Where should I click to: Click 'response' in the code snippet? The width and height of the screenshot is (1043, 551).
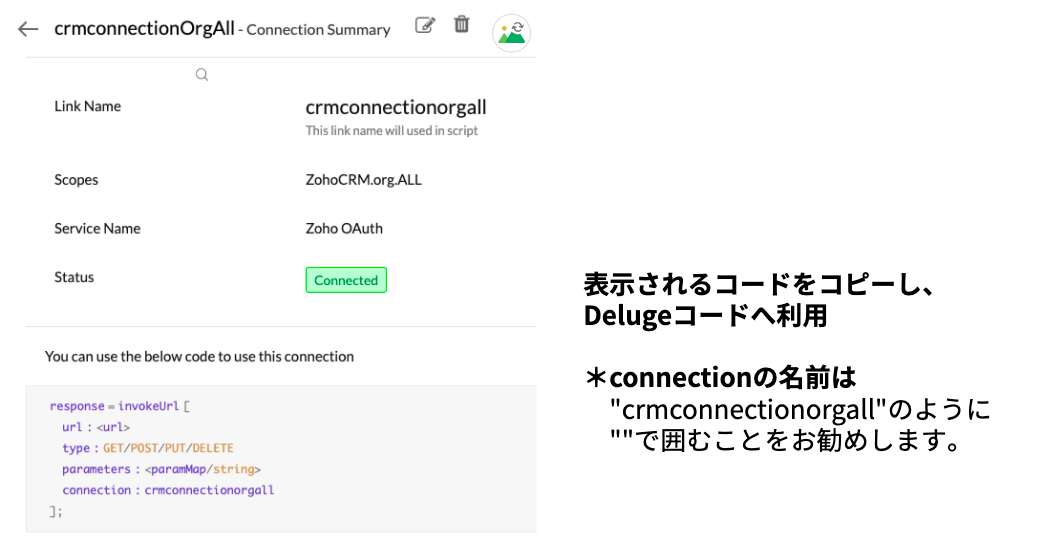point(77,406)
